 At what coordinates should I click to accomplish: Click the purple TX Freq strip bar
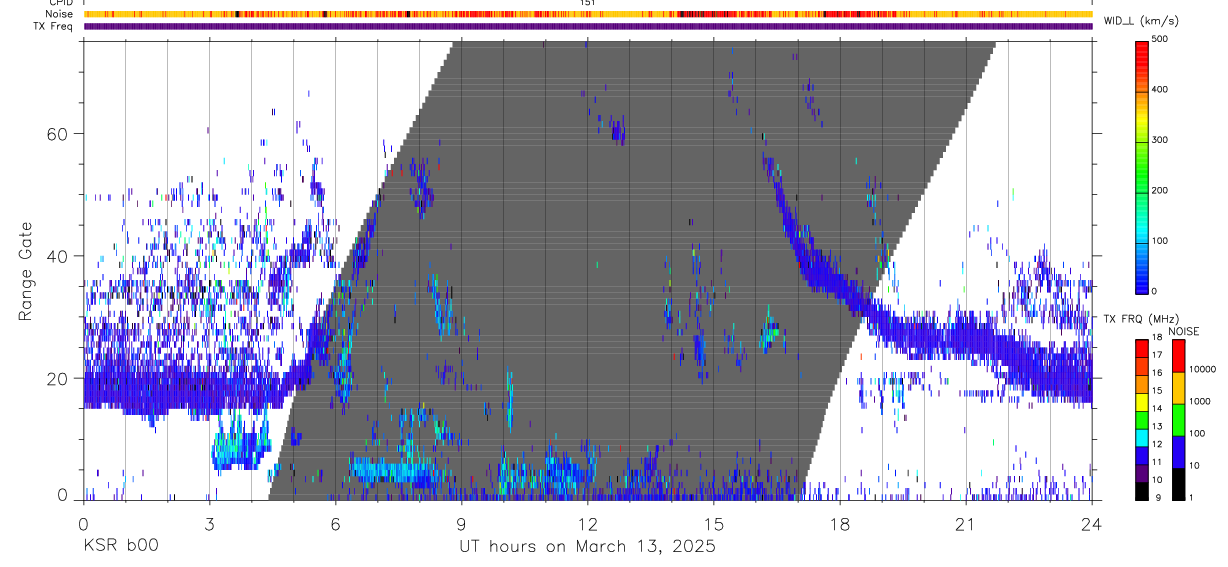(x=588, y=26)
